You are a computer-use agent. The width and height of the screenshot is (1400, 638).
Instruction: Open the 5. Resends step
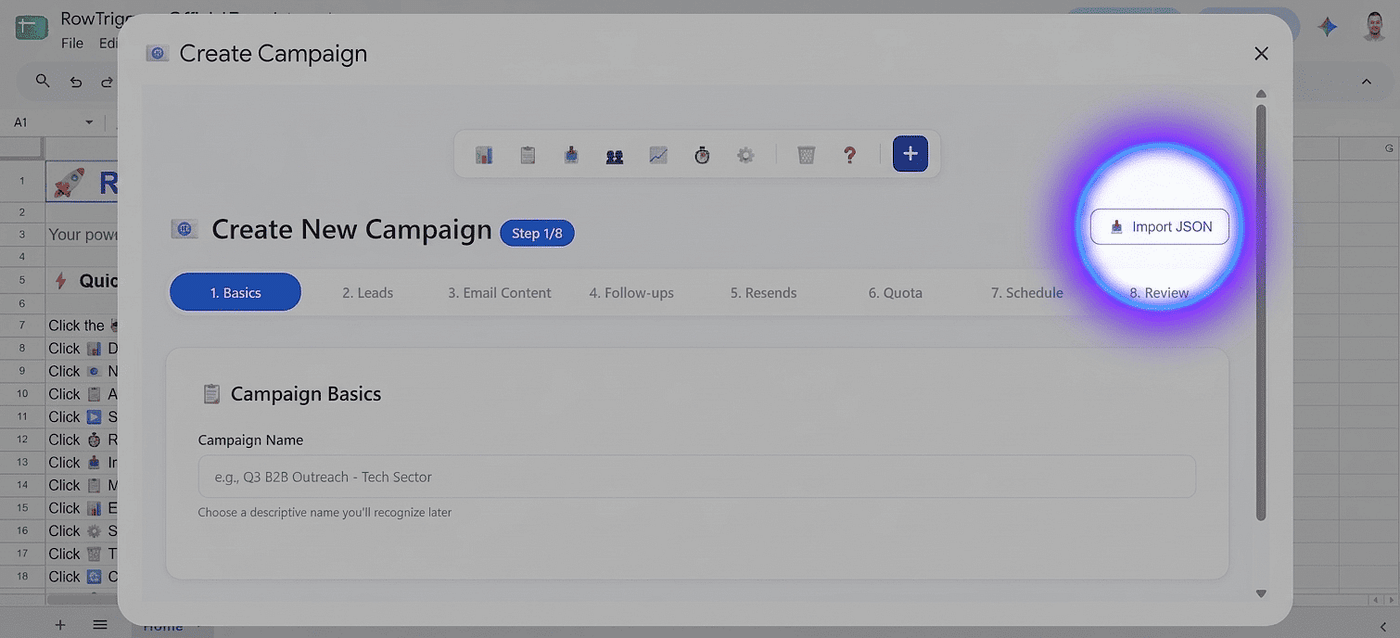coord(763,293)
